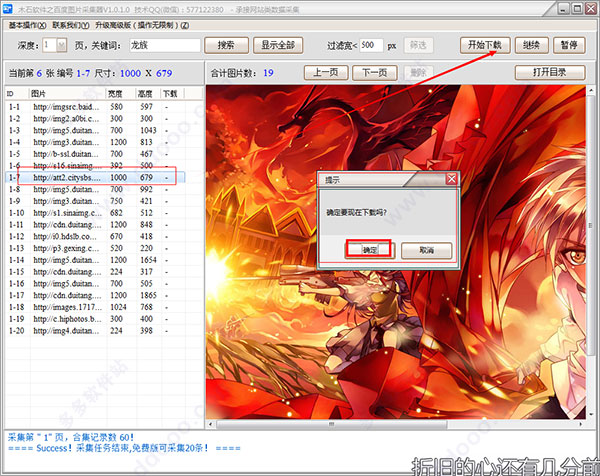The width and height of the screenshot is (600, 476).
Task: Focus the keyword field containing 龙族
Action: click(x=165, y=46)
